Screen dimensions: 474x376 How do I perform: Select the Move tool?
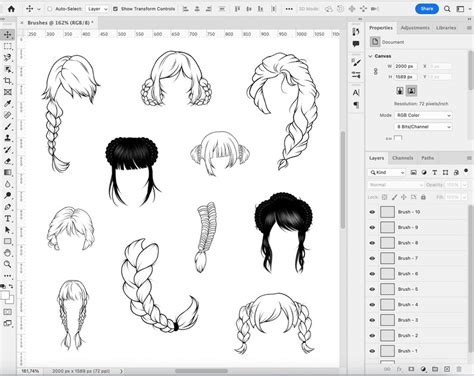click(8, 34)
